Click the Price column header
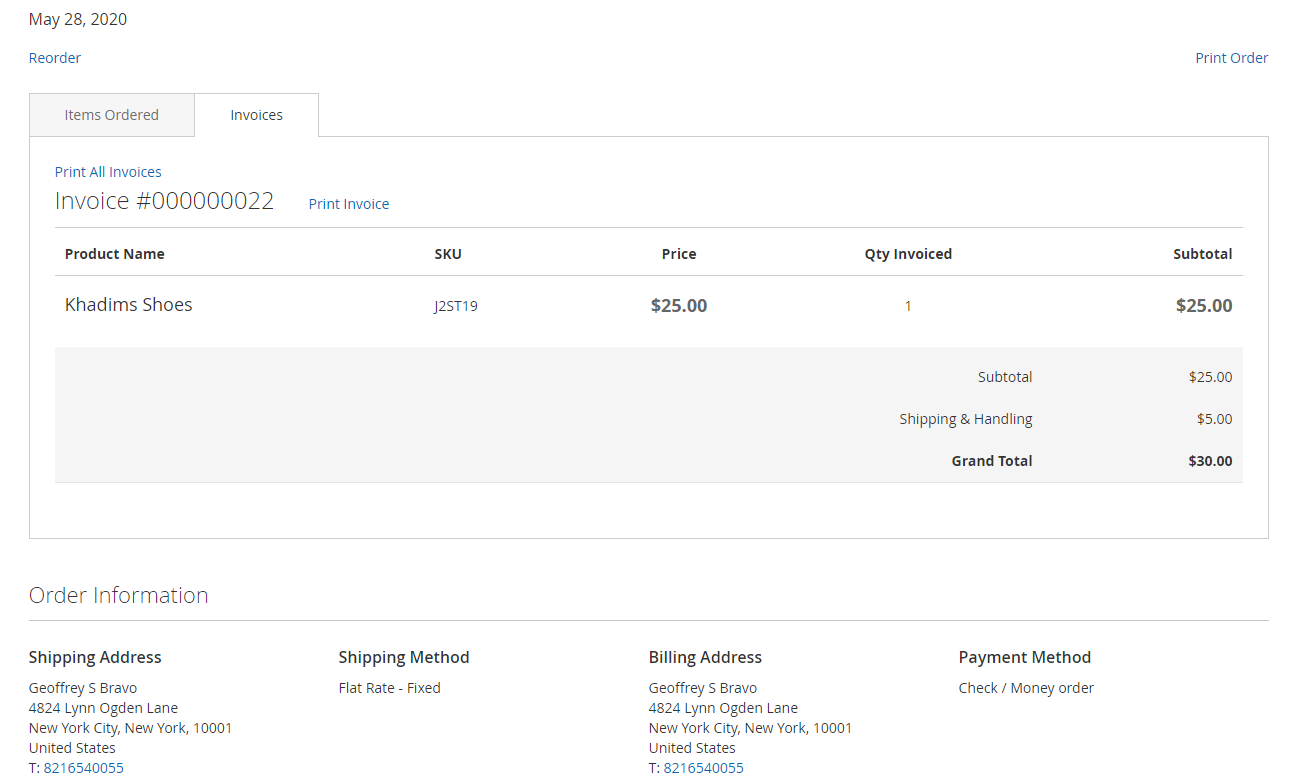Image resolution: width=1310 pixels, height=780 pixels. pos(679,254)
